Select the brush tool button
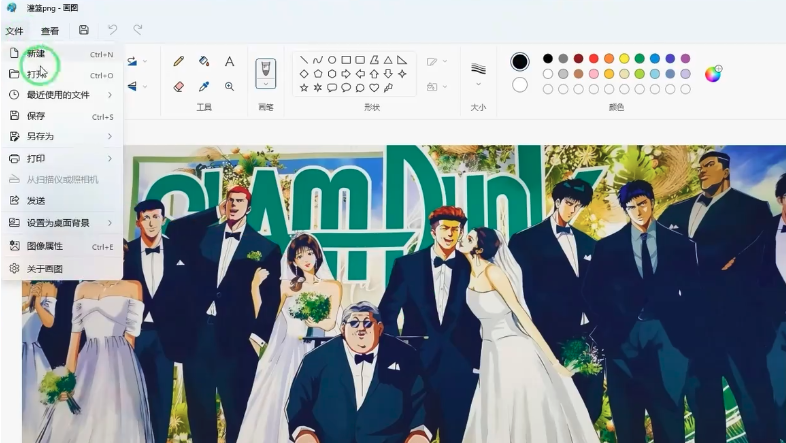The width and height of the screenshot is (786, 443). click(266, 68)
